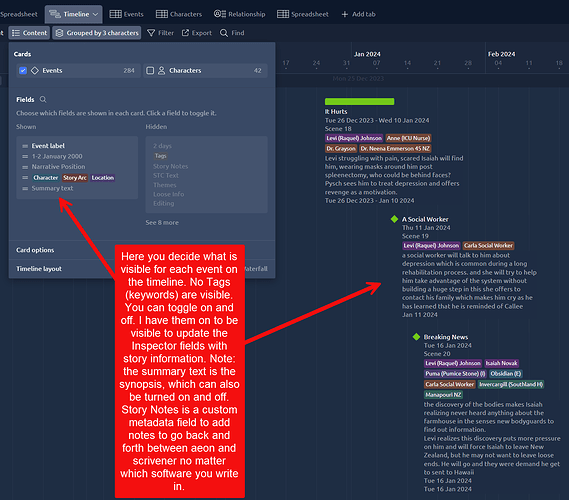The height and width of the screenshot is (500, 569).
Task: Open the Filter tool
Action: pyautogui.click(x=160, y=33)
